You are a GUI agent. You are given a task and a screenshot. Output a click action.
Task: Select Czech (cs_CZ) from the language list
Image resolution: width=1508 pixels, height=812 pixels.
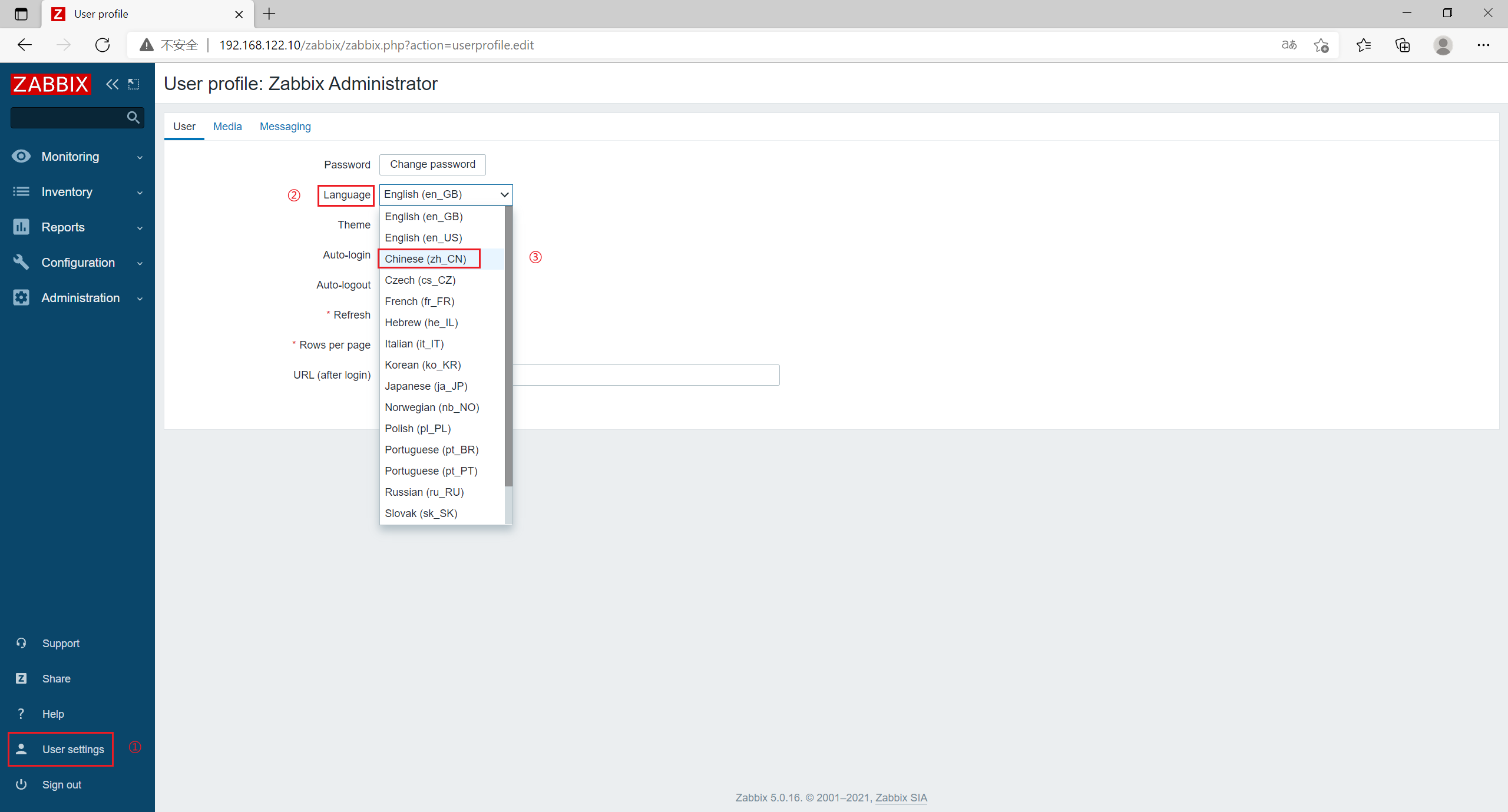(442, 280)
